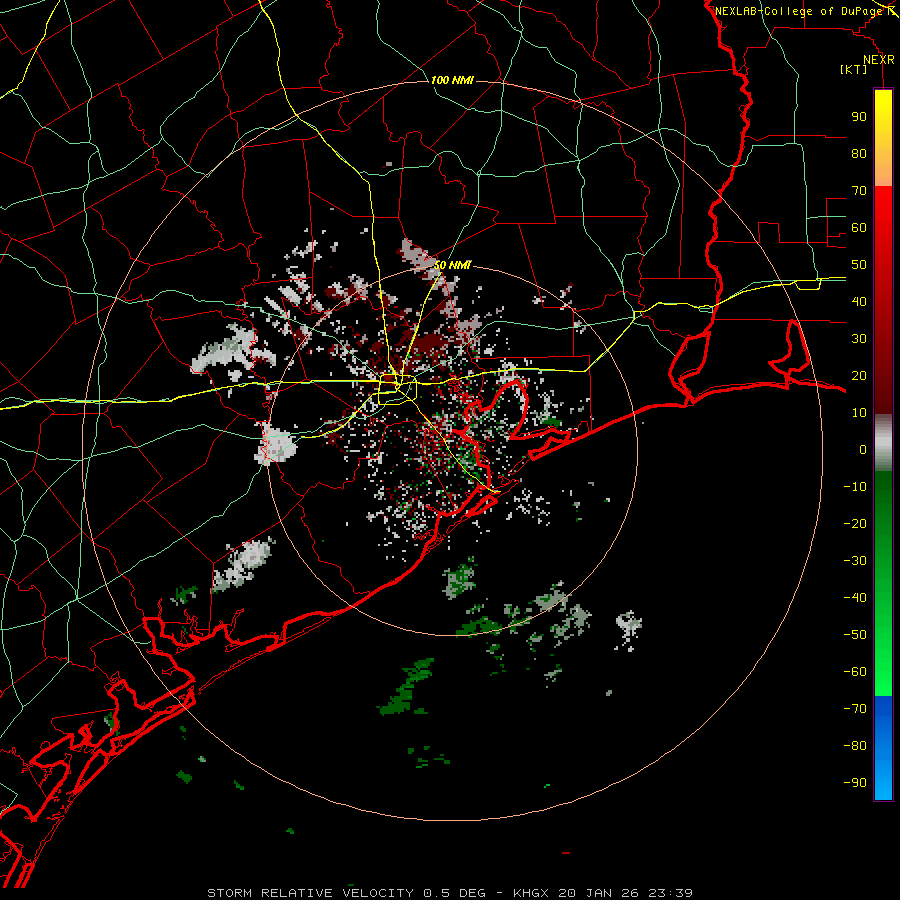Image resolution: width=900 pixels, height=900 pixels.
Task: Click the "-30" scale label
Action: [x=855, y=561]
